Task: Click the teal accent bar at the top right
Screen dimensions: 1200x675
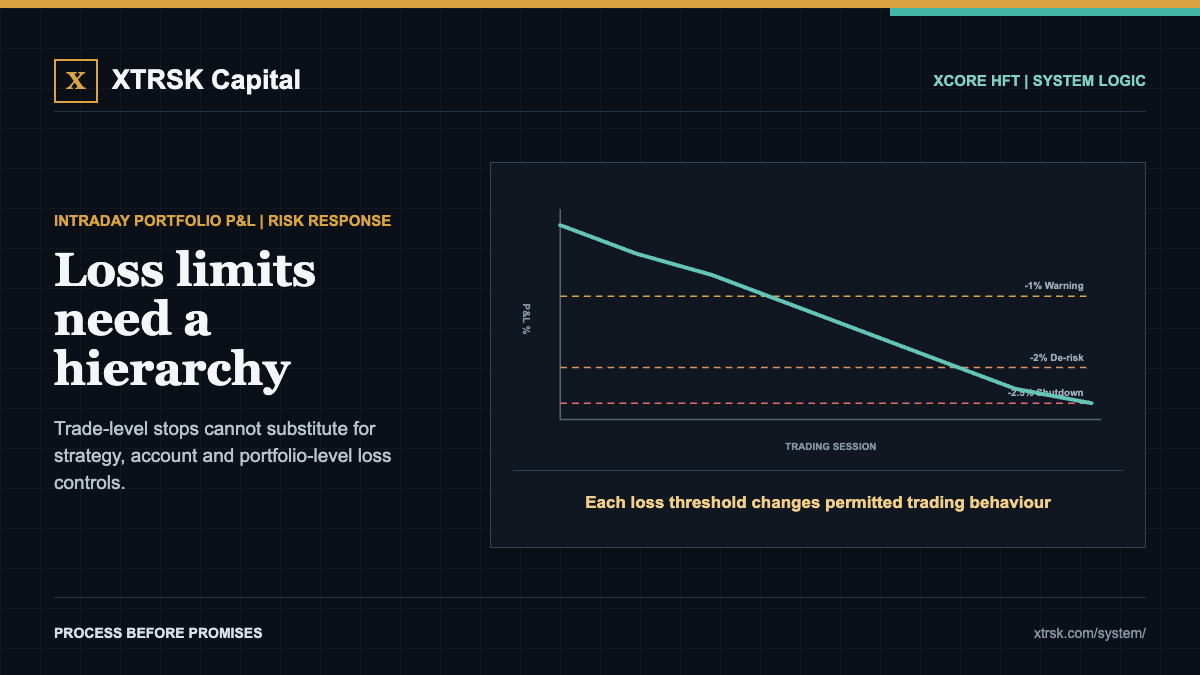Action: pyautogui.click(x=1045, y=11)
